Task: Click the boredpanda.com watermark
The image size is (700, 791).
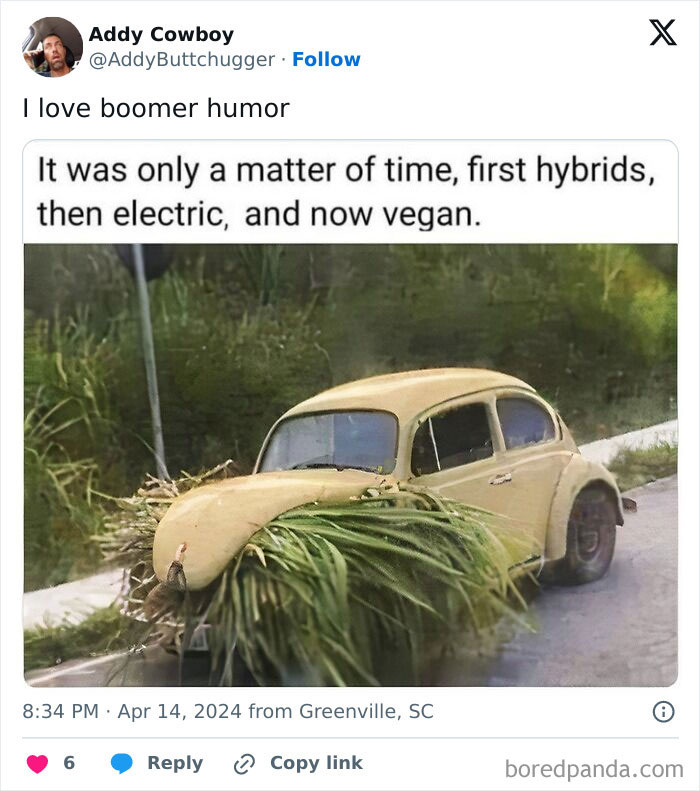Action: coord(593,769)
